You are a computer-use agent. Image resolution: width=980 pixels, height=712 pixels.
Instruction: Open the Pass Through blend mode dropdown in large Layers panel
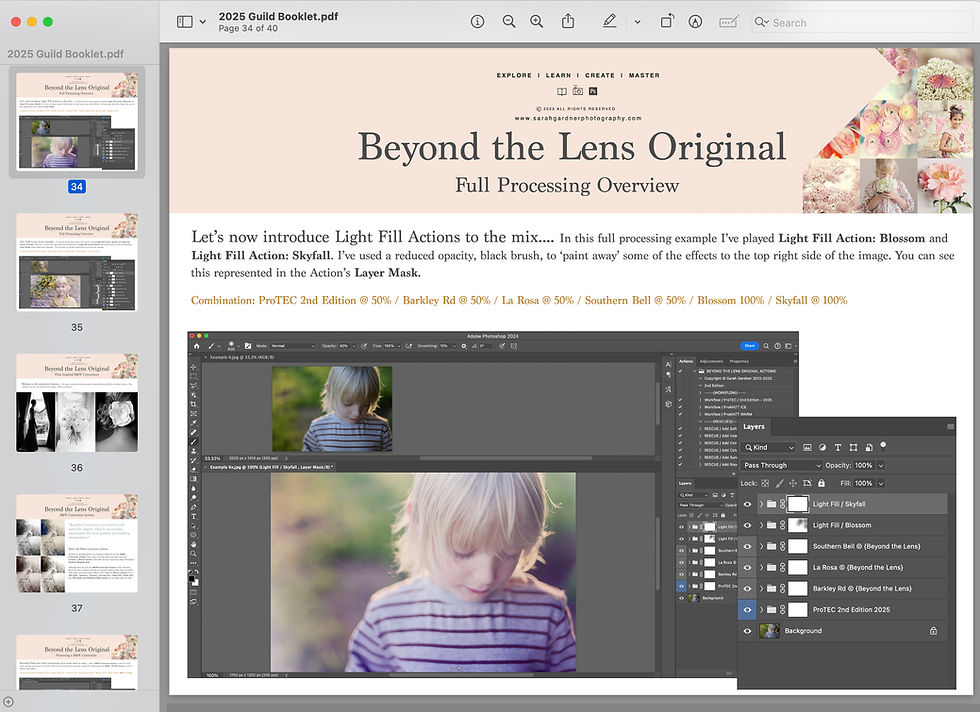pyautogui.click(x=782, y=466)
